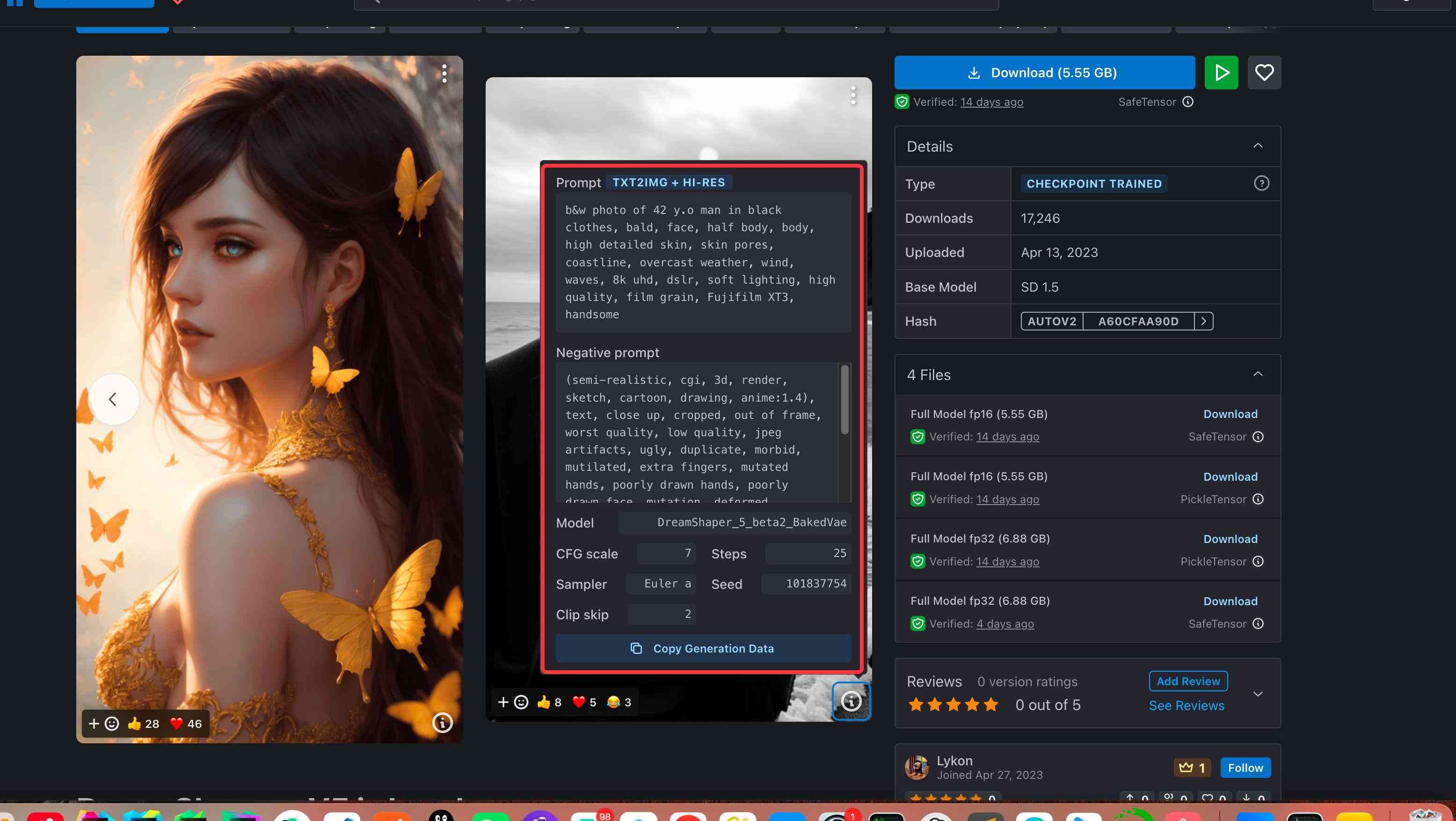This screenshot has height=821, width=1456.
Task: Click the Follow button for Lykon
Action: 1246,767
